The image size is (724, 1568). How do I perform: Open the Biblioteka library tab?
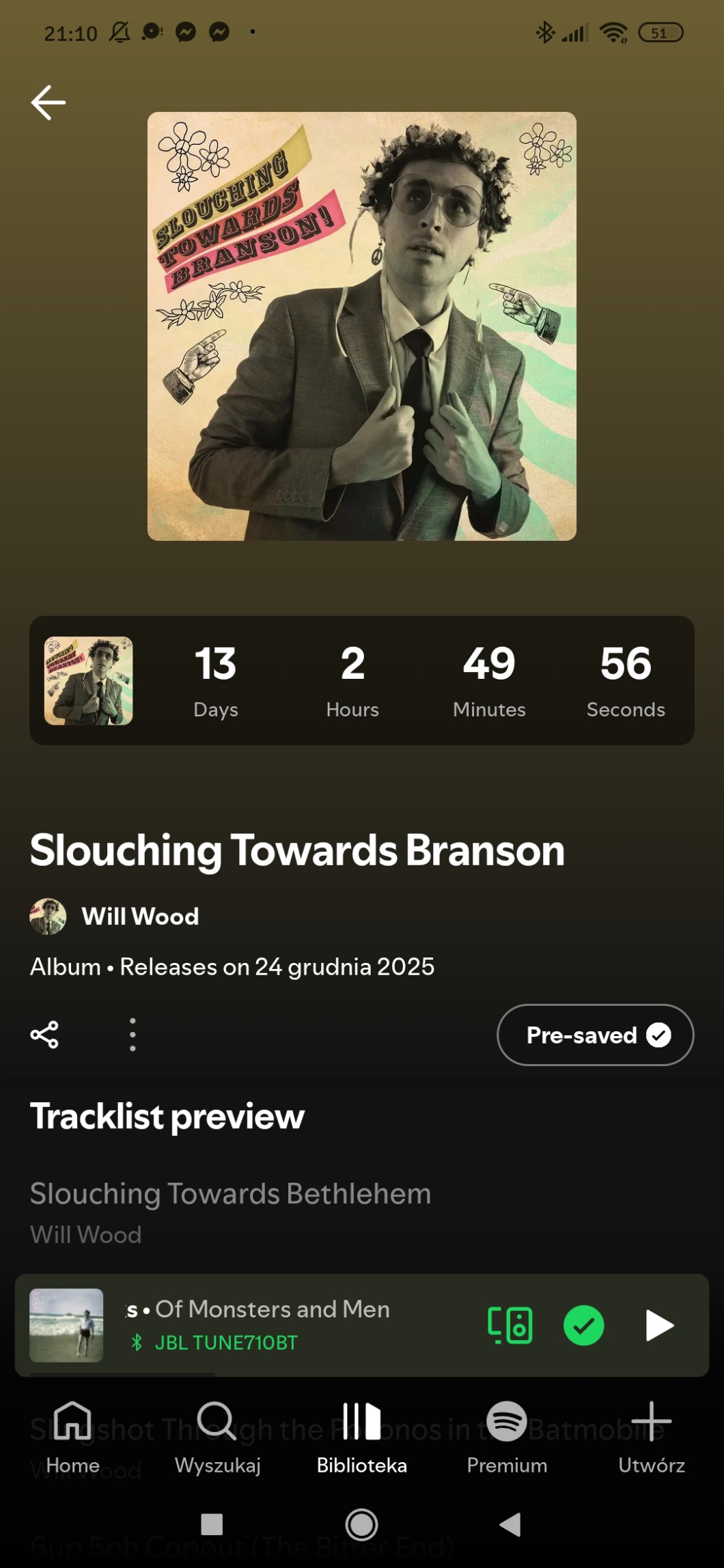point(362,1437)
